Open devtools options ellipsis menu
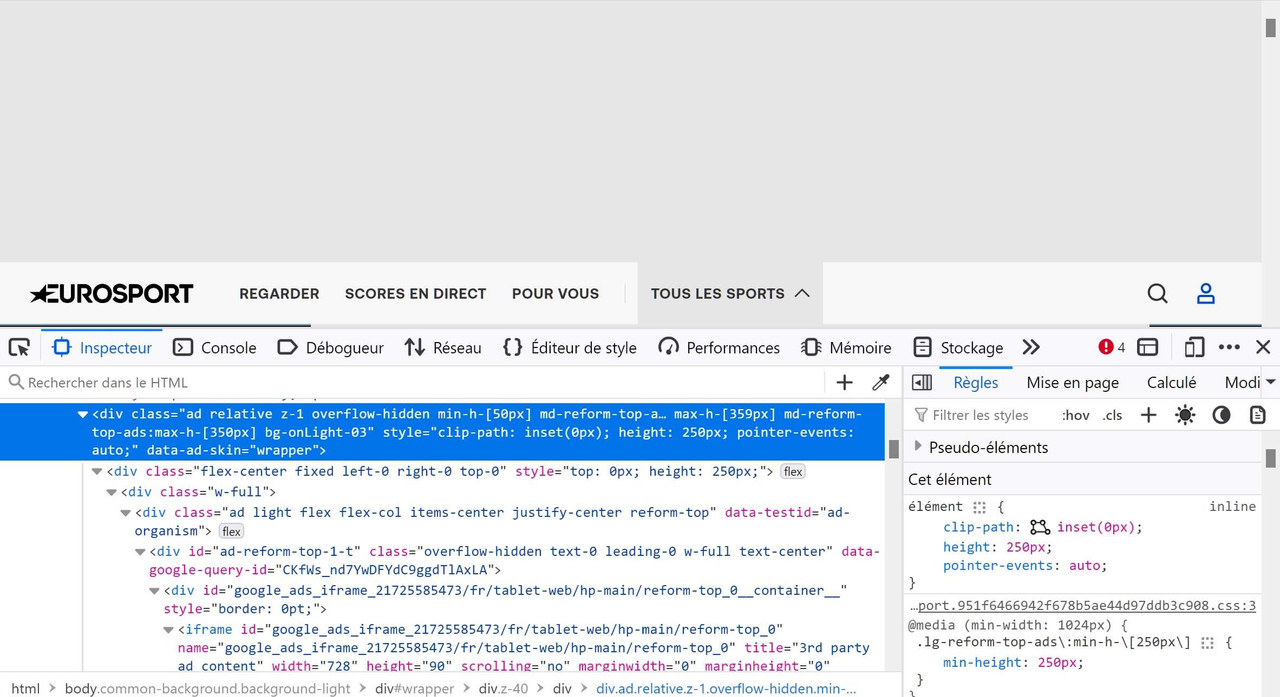This screenshot has height=697, width=1280. [1229, 347]
